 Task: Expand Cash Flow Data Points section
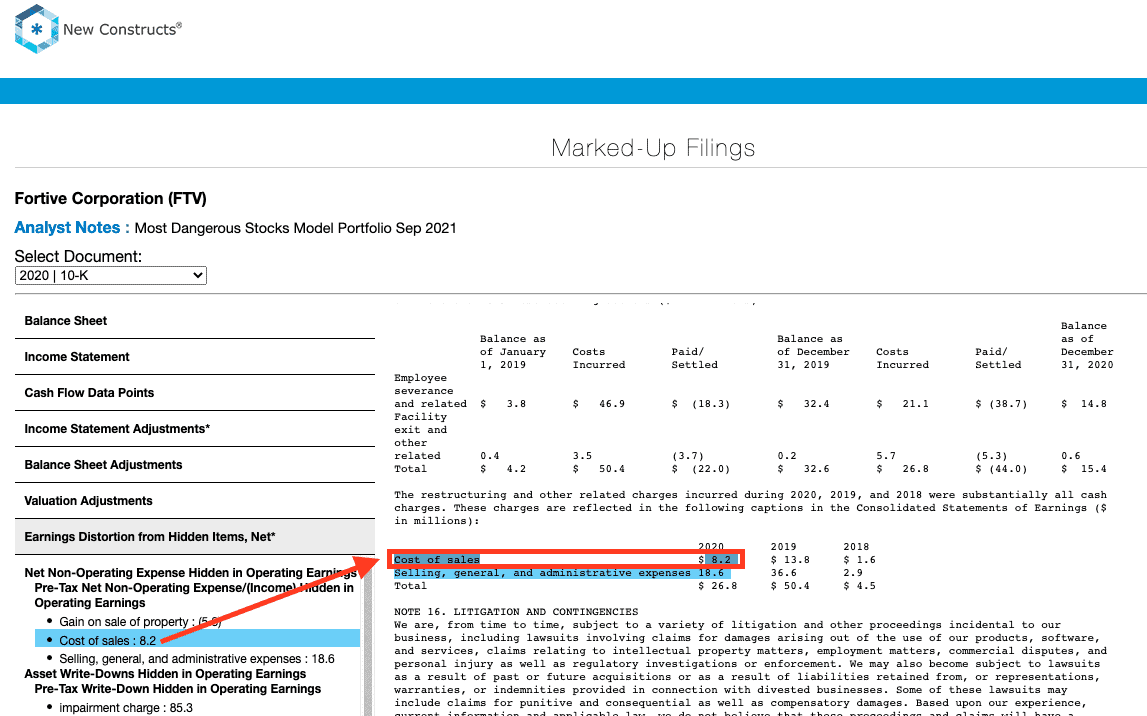coord(195,393)
